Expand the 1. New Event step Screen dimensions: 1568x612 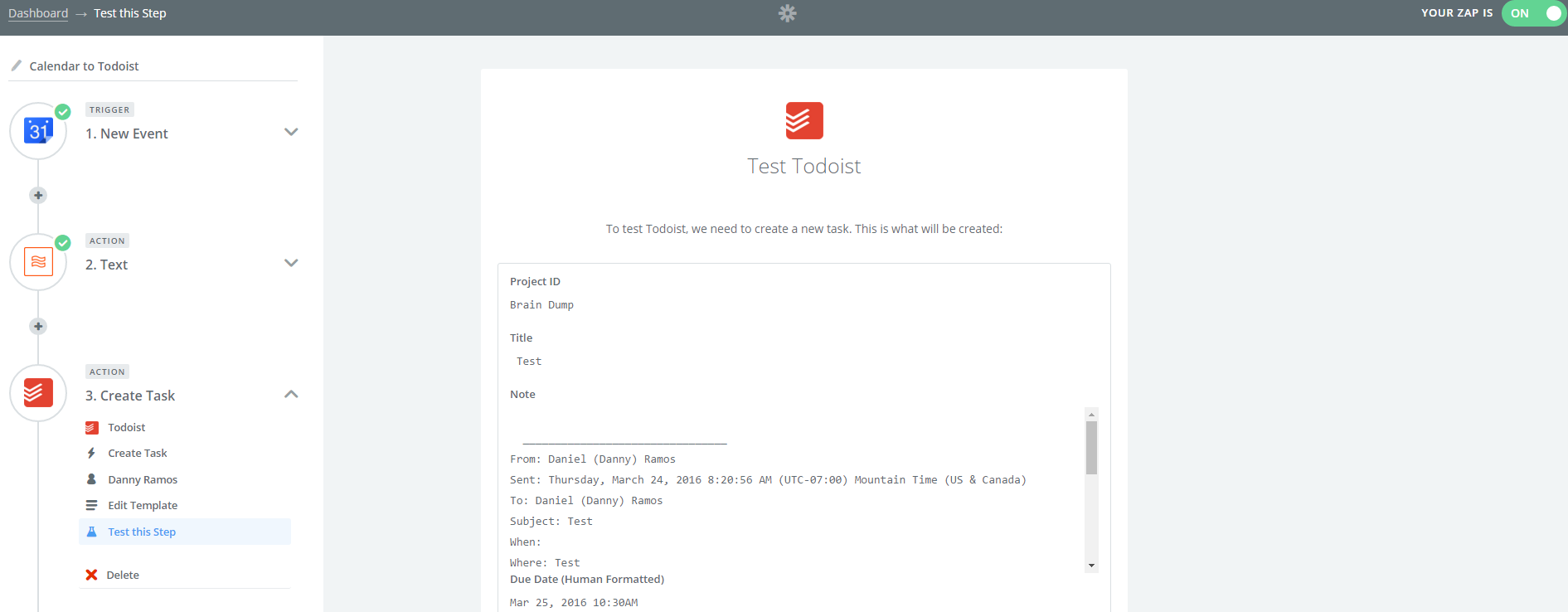point(291,132)
